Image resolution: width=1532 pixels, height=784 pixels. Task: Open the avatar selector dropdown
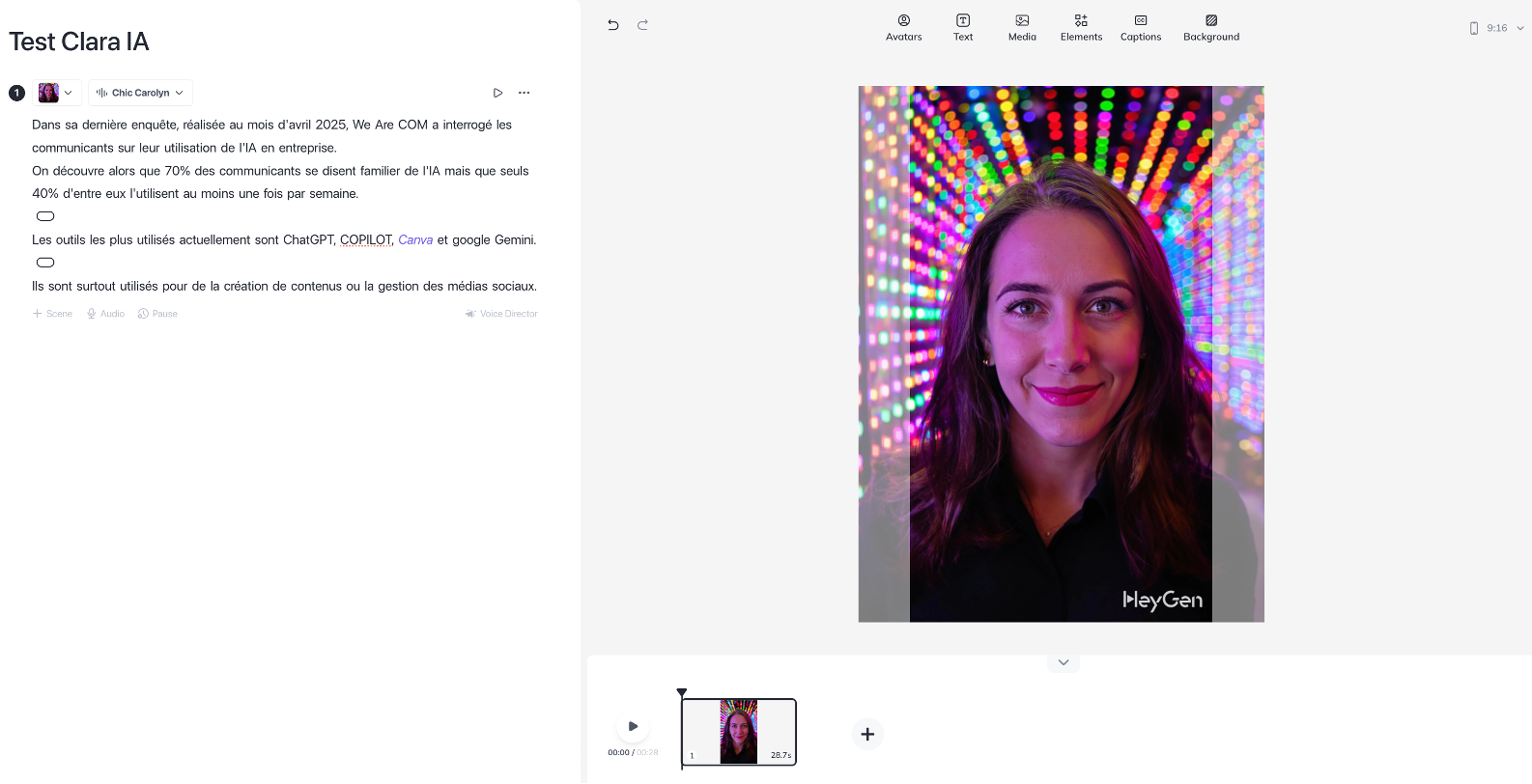point(56,93)
